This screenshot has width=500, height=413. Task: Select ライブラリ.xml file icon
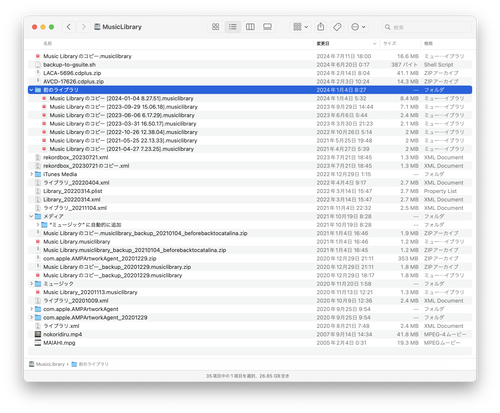tap(38, 326)
